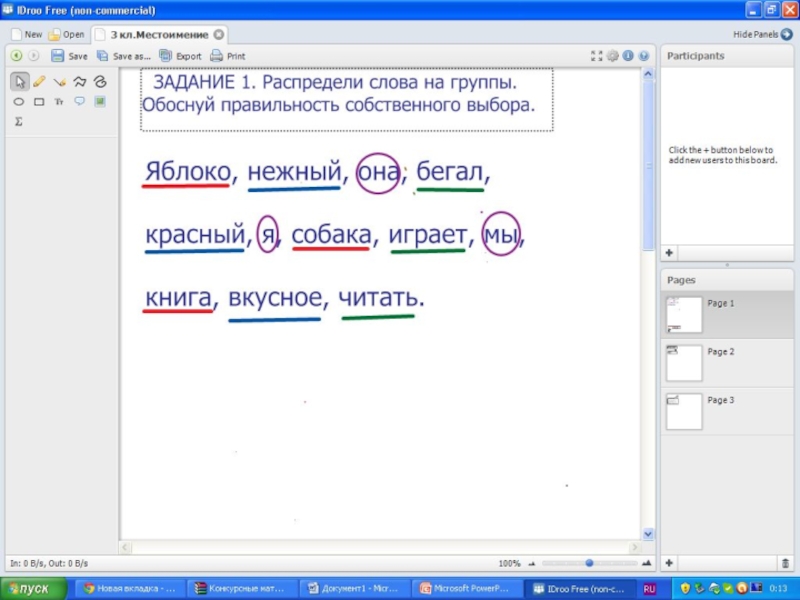Toggle fullscreen mode for the board
Screen dimensions: 800x600
coord(597,56)
